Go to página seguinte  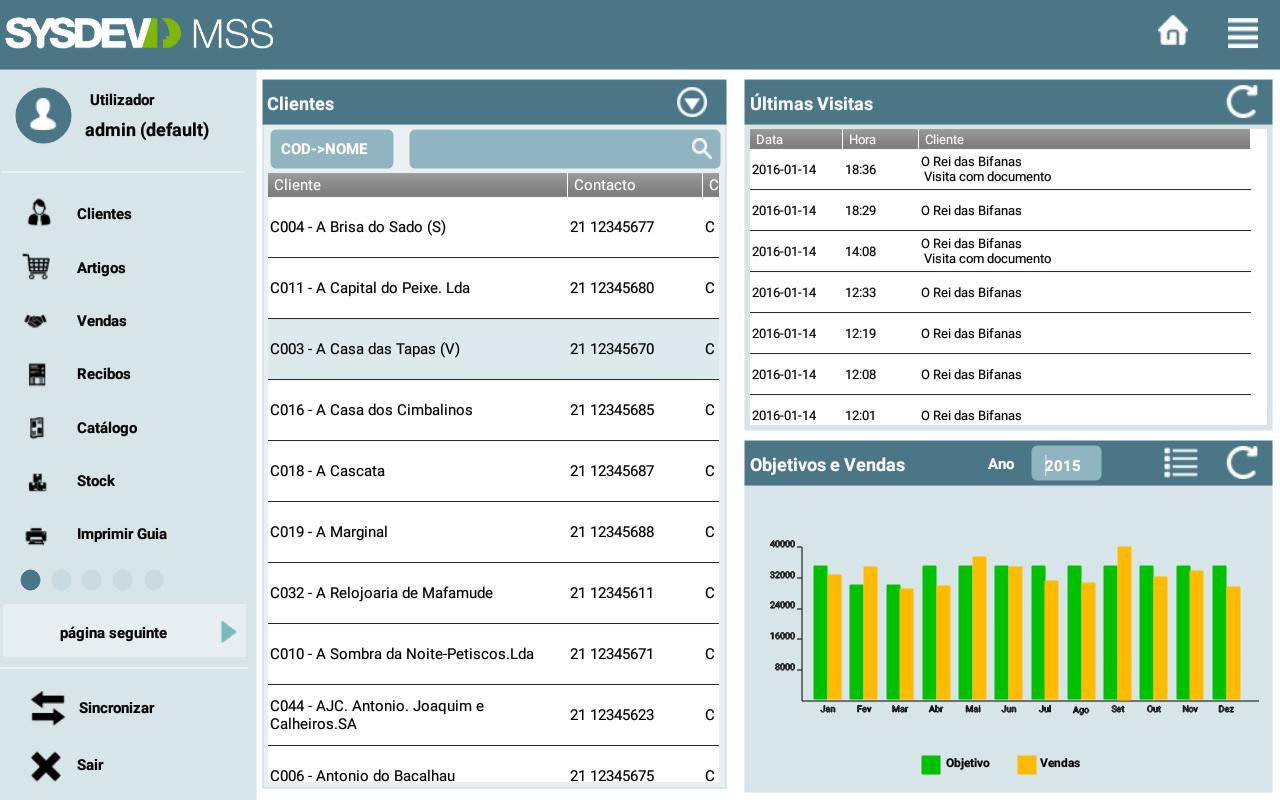[124, 632]
